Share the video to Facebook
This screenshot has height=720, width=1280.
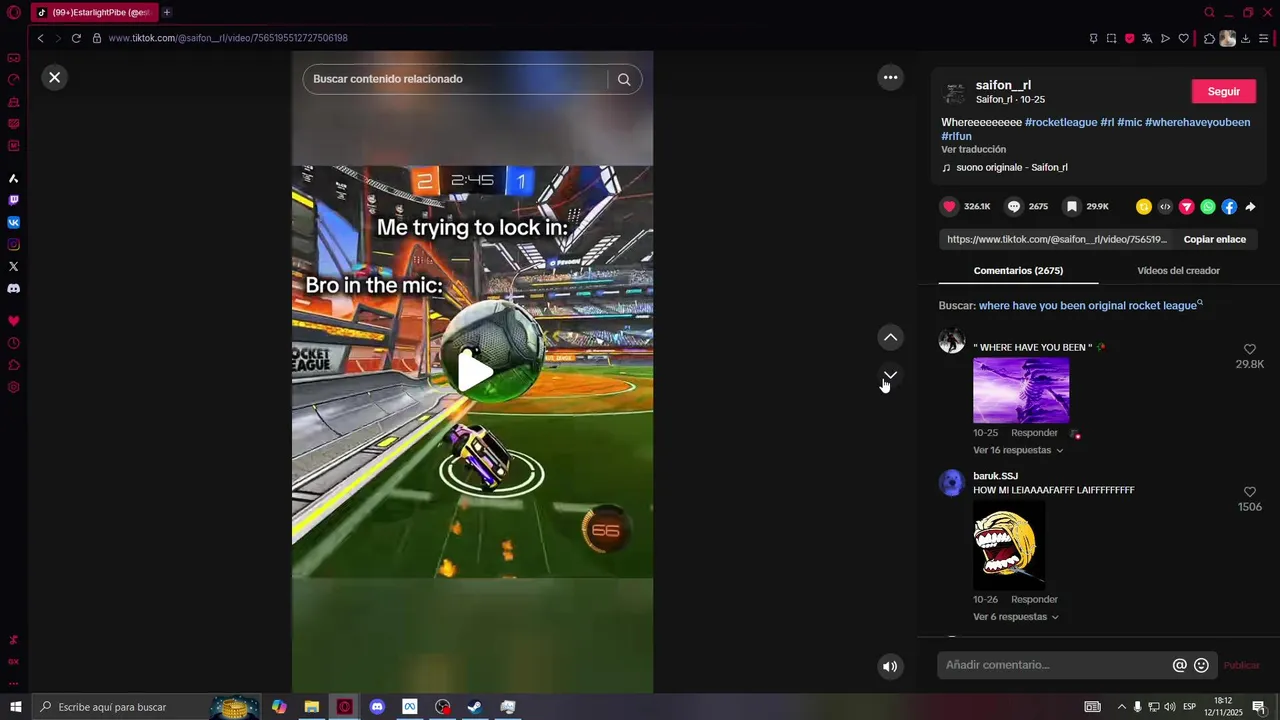click(1229, 207)
